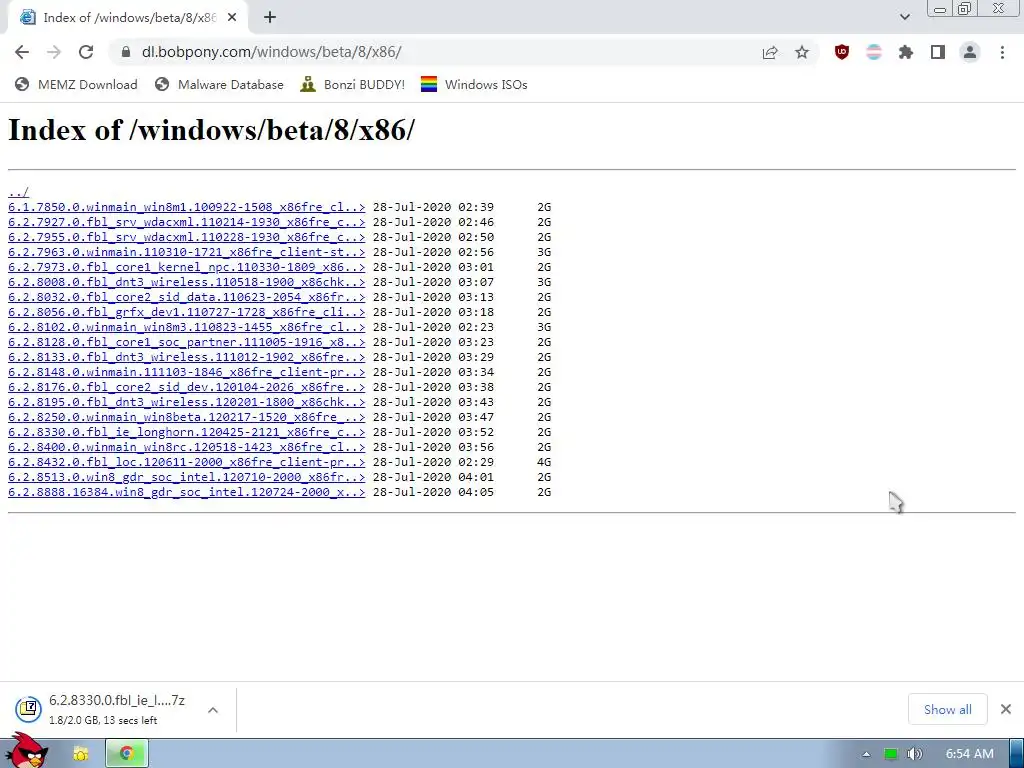The height and width of the screenshot is (768, 1024).
Task: Open tab search dropdown arrow
Action: pos(904,17)
